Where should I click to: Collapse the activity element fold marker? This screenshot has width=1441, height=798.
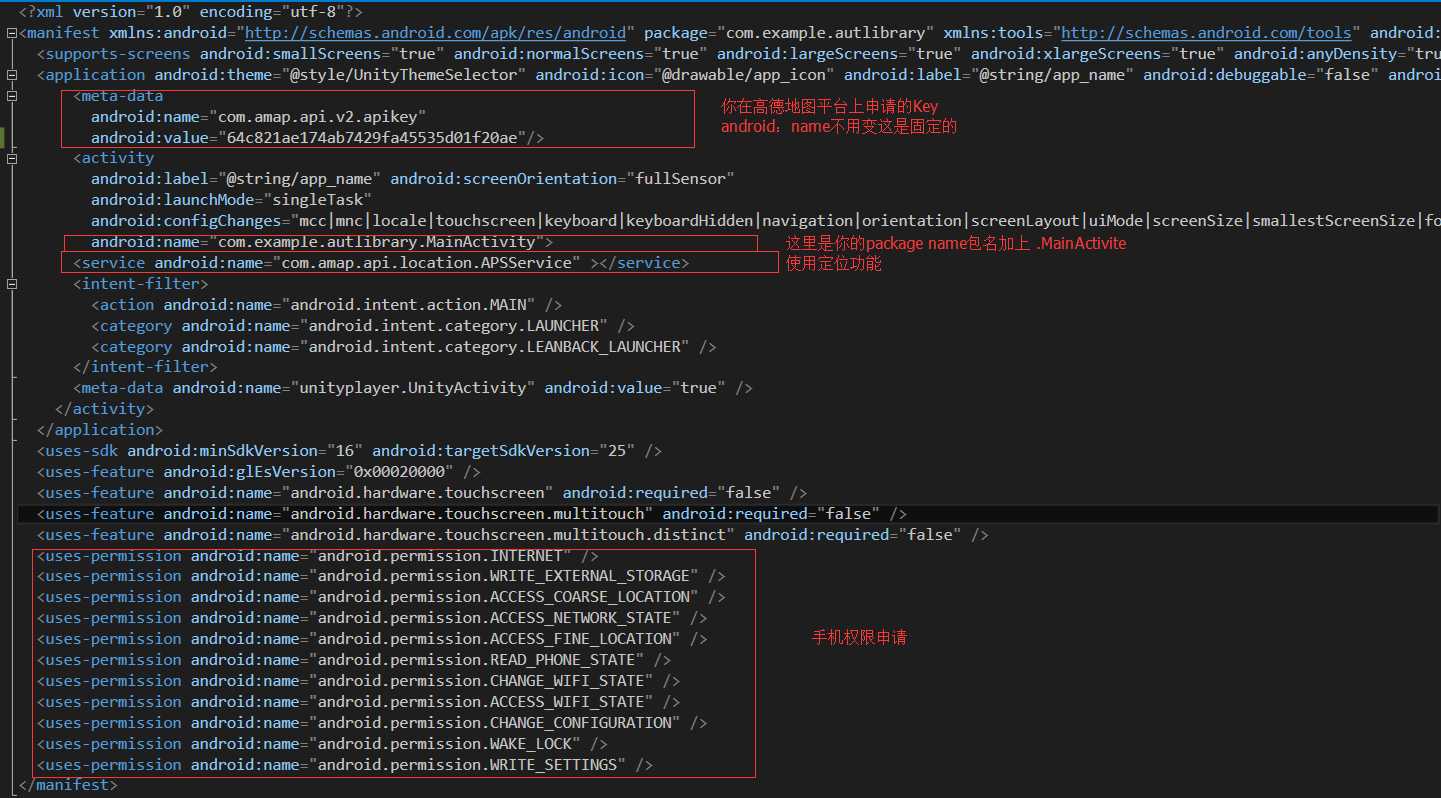pos(11,158)
